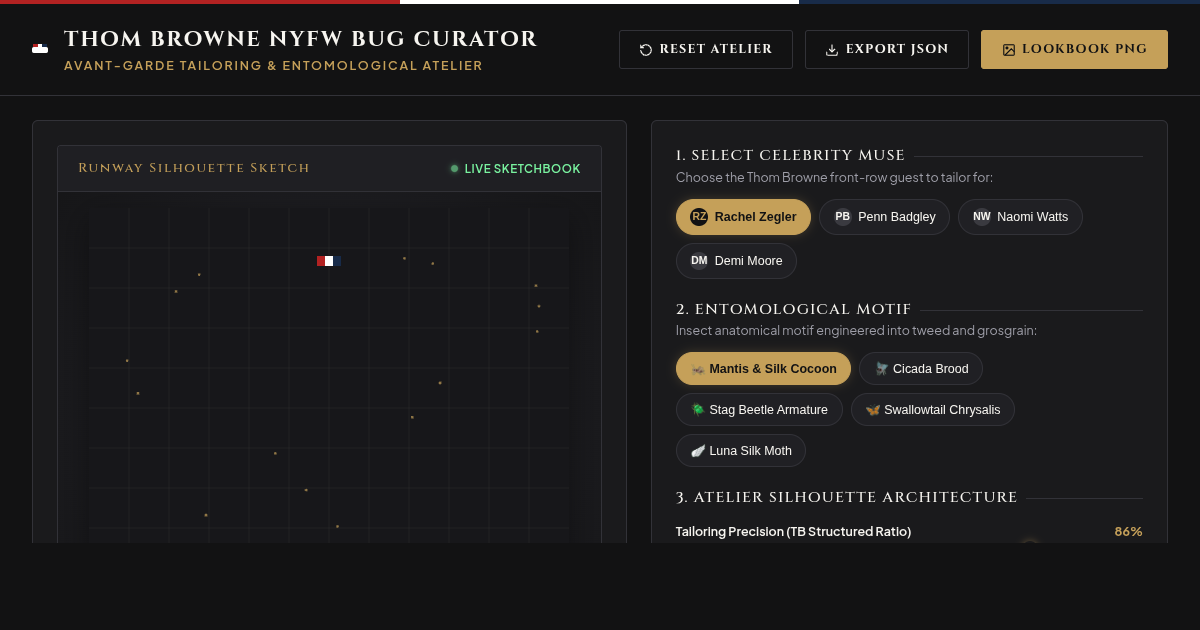Select the Cicada Brood motif

(921, 369)
